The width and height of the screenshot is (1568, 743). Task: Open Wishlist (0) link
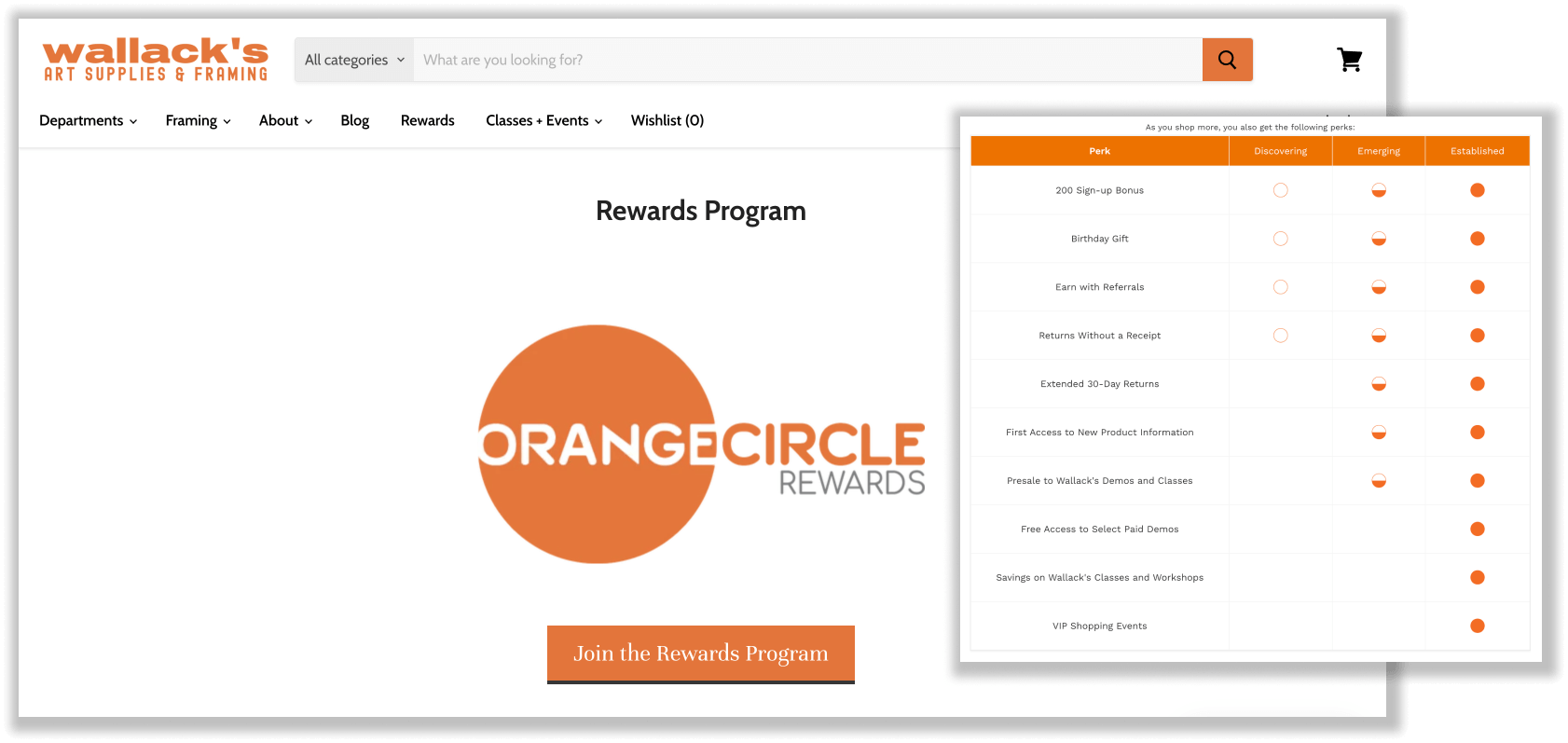(667, 120)
